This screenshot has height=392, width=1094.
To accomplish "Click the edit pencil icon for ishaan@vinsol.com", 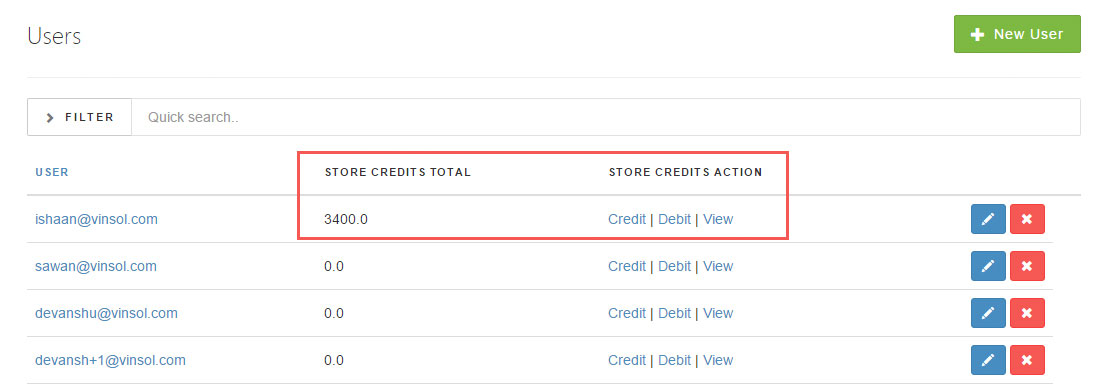I will [x=988, y=219].
